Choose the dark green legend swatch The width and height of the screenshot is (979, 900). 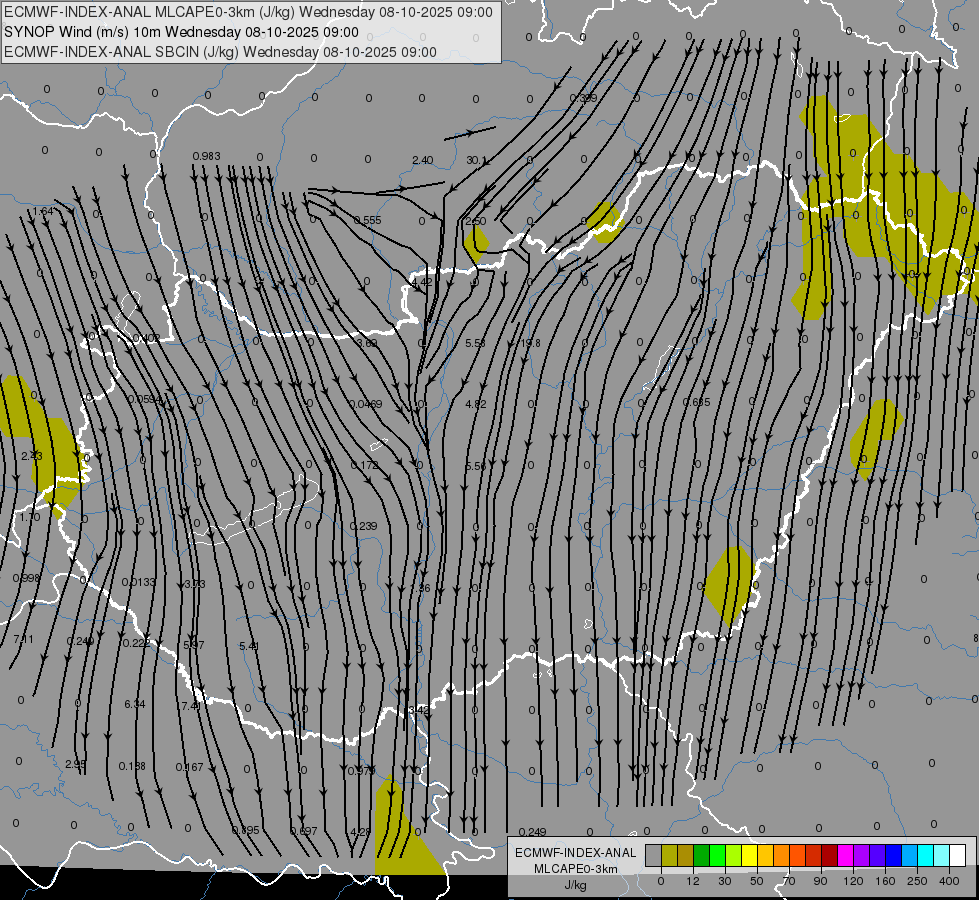(701, 856)
